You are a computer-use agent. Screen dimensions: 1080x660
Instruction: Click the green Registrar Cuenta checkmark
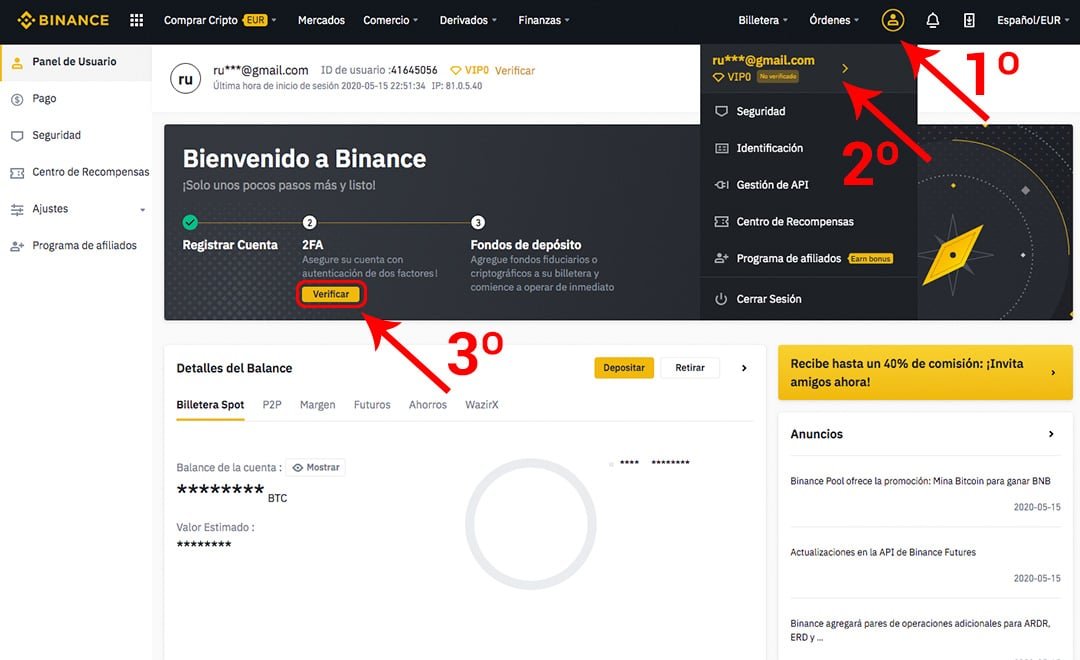click(190, 222)
